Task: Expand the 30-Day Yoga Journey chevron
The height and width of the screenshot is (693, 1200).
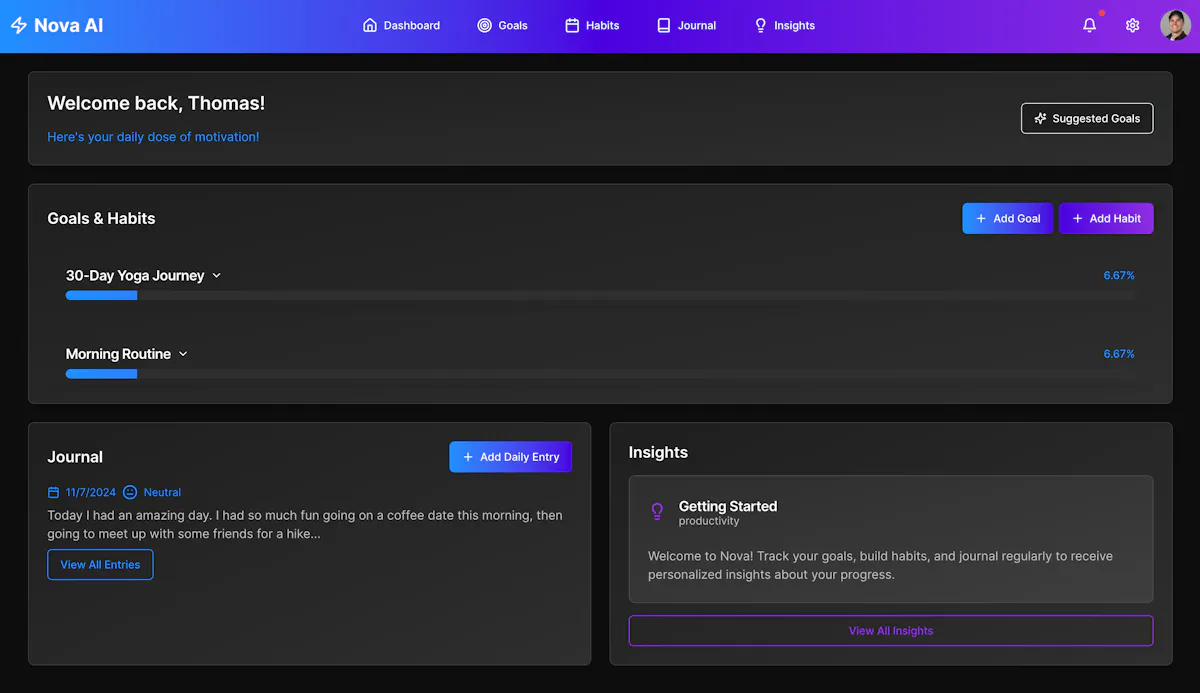Action: point(217,276)
